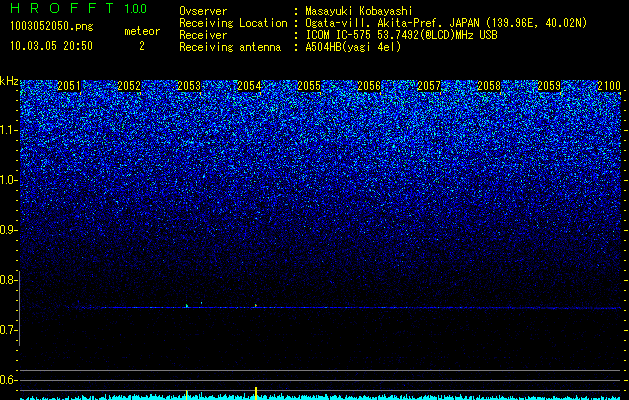Click the 2053 time marker
629x400 pixels.
189,86
